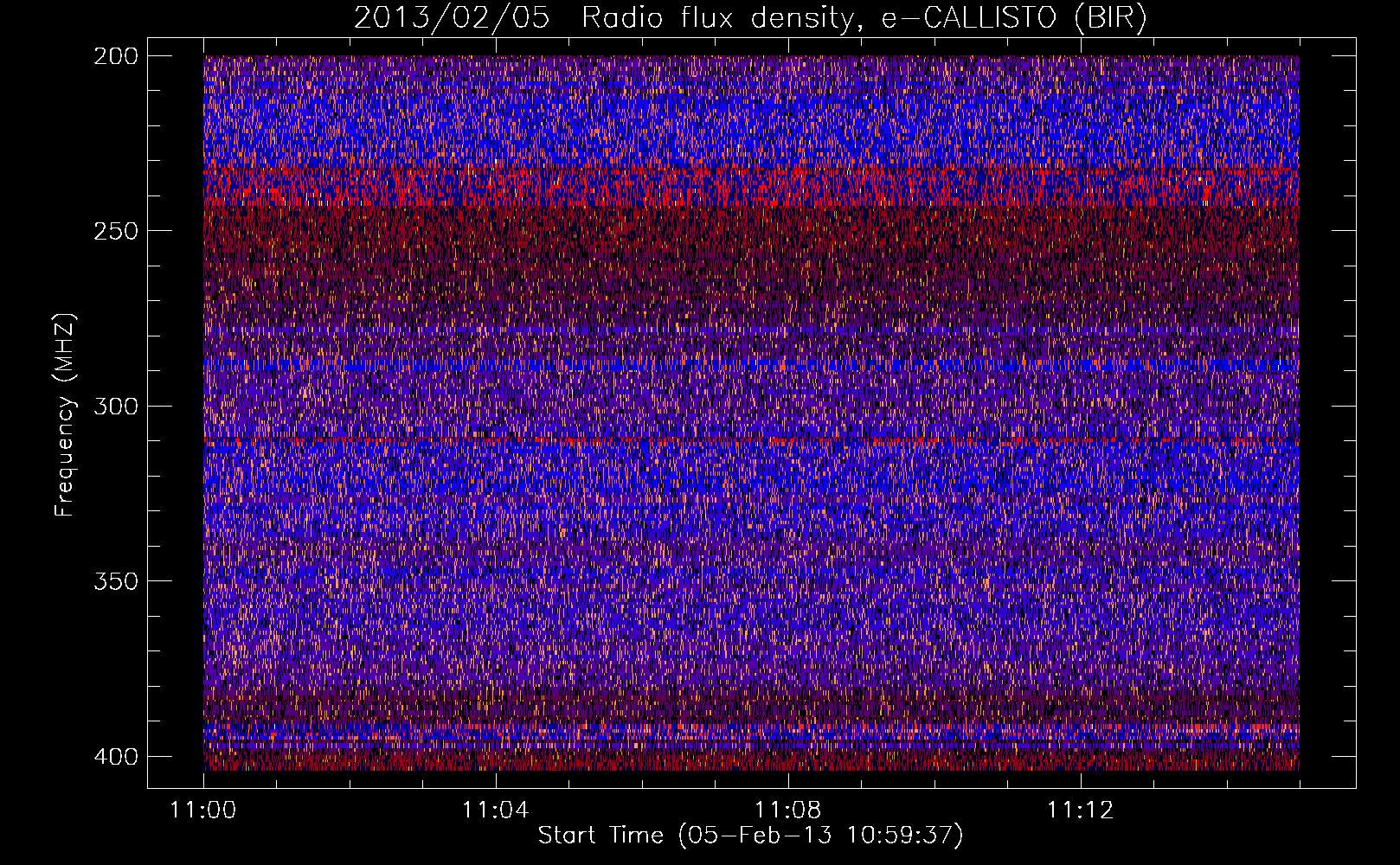The image size is (1400, 865).
Task: Click the '11:00' time axis label
Action: (203, 811)
